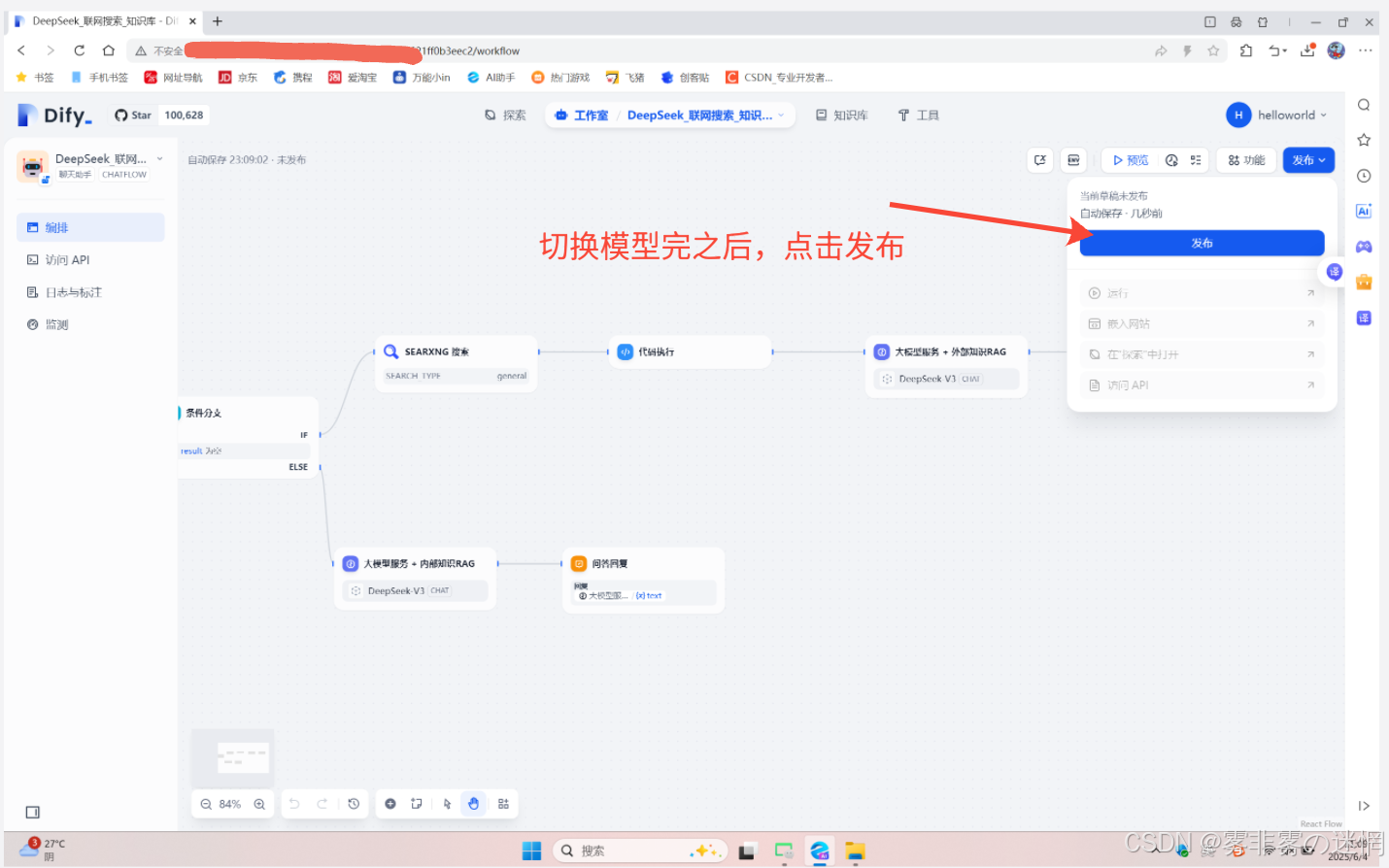Toggle the sidebar collapse icon at bottom-left

[33, 812]
